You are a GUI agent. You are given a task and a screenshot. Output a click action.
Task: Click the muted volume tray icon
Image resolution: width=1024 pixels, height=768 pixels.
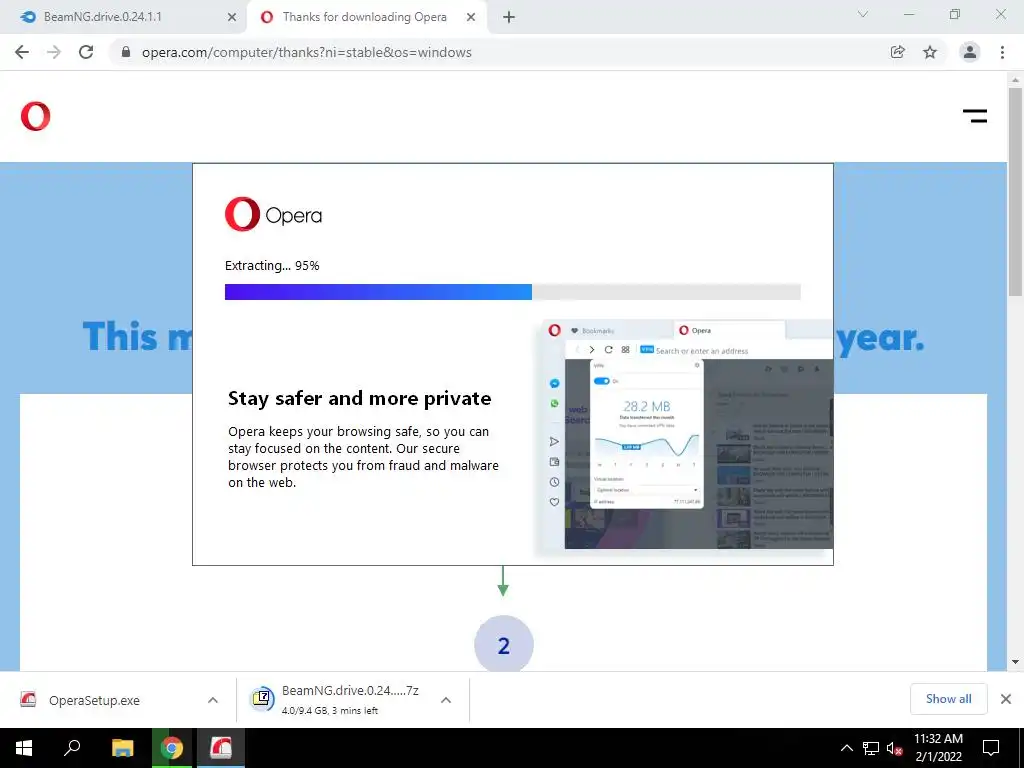895,748
